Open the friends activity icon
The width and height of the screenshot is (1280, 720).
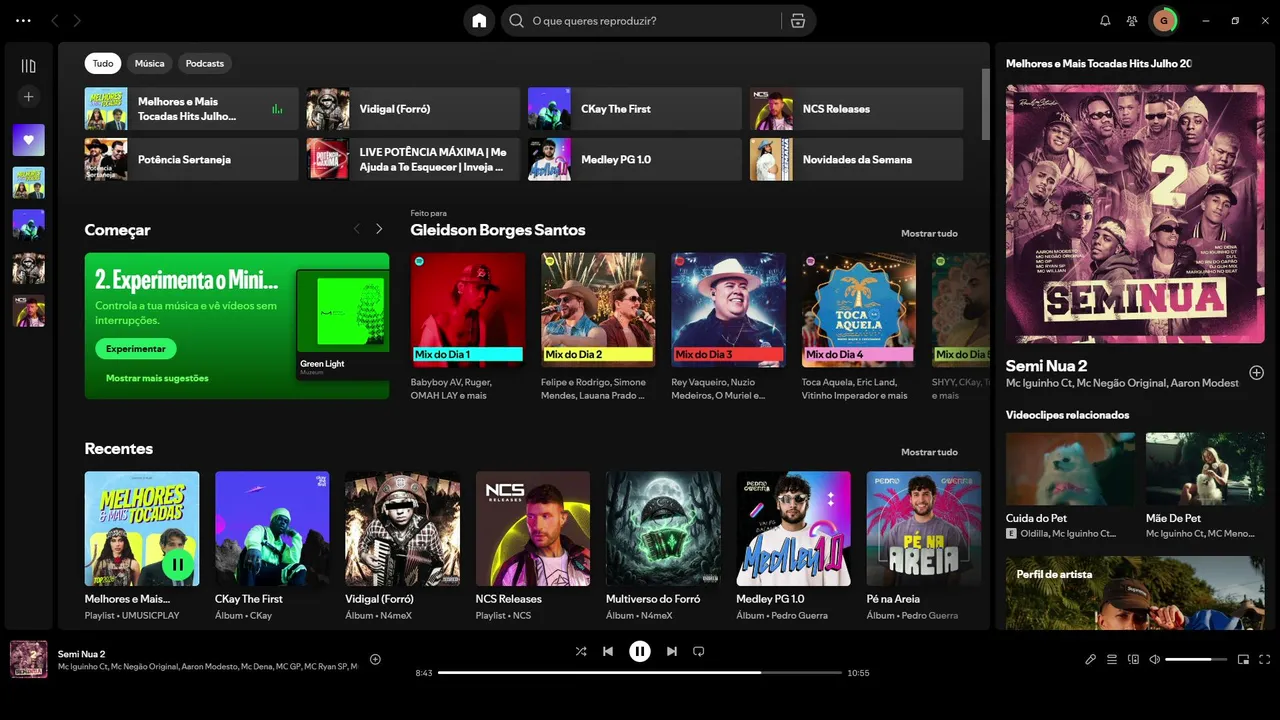pyautogui.click(x=1132, y=20)
